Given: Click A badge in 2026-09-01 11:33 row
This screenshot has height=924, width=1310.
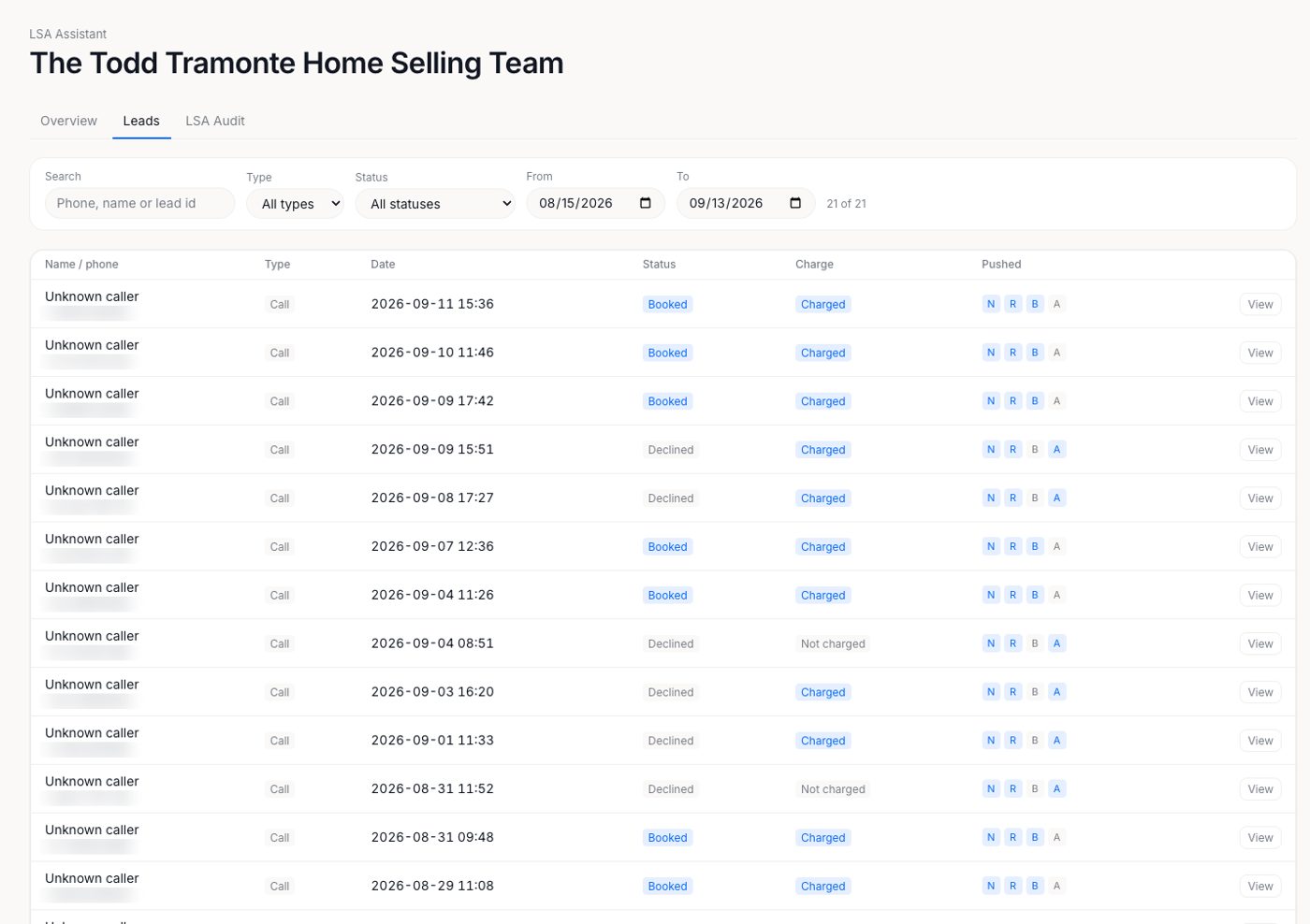Looking at the screenshot, I should [x=1056, y=742].
